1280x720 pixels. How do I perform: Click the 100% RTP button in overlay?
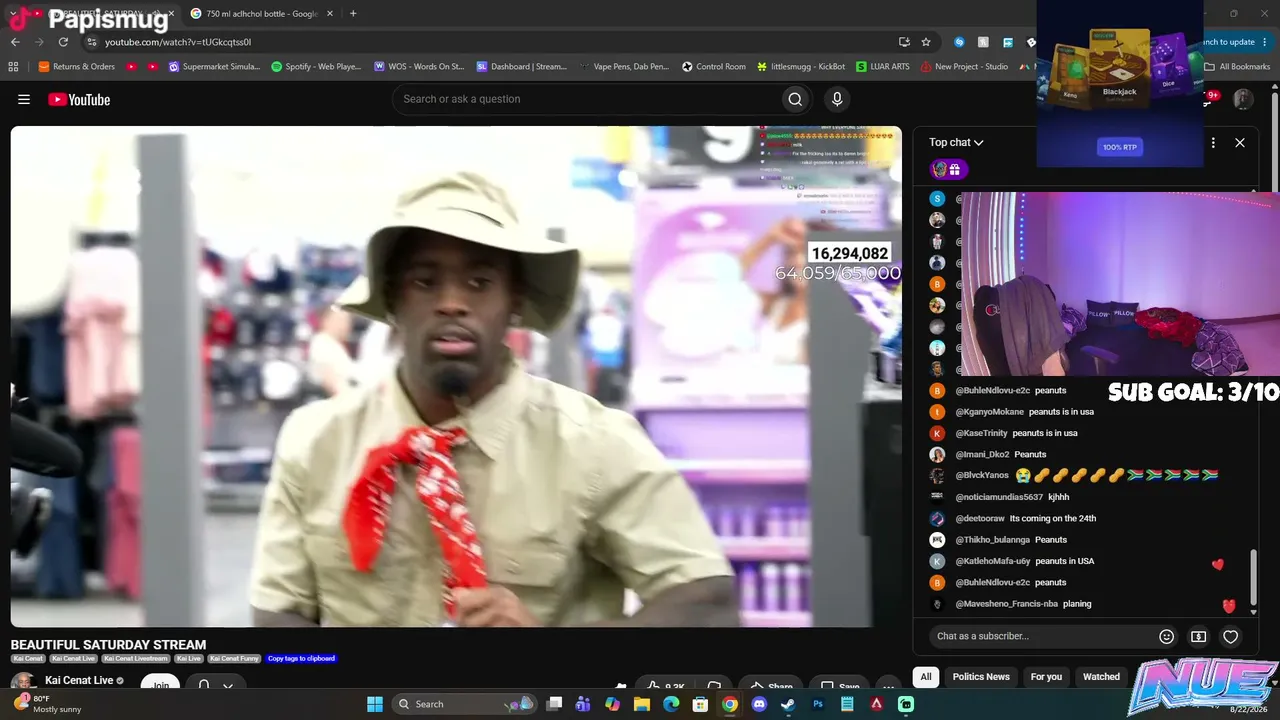pos(1119,147)
